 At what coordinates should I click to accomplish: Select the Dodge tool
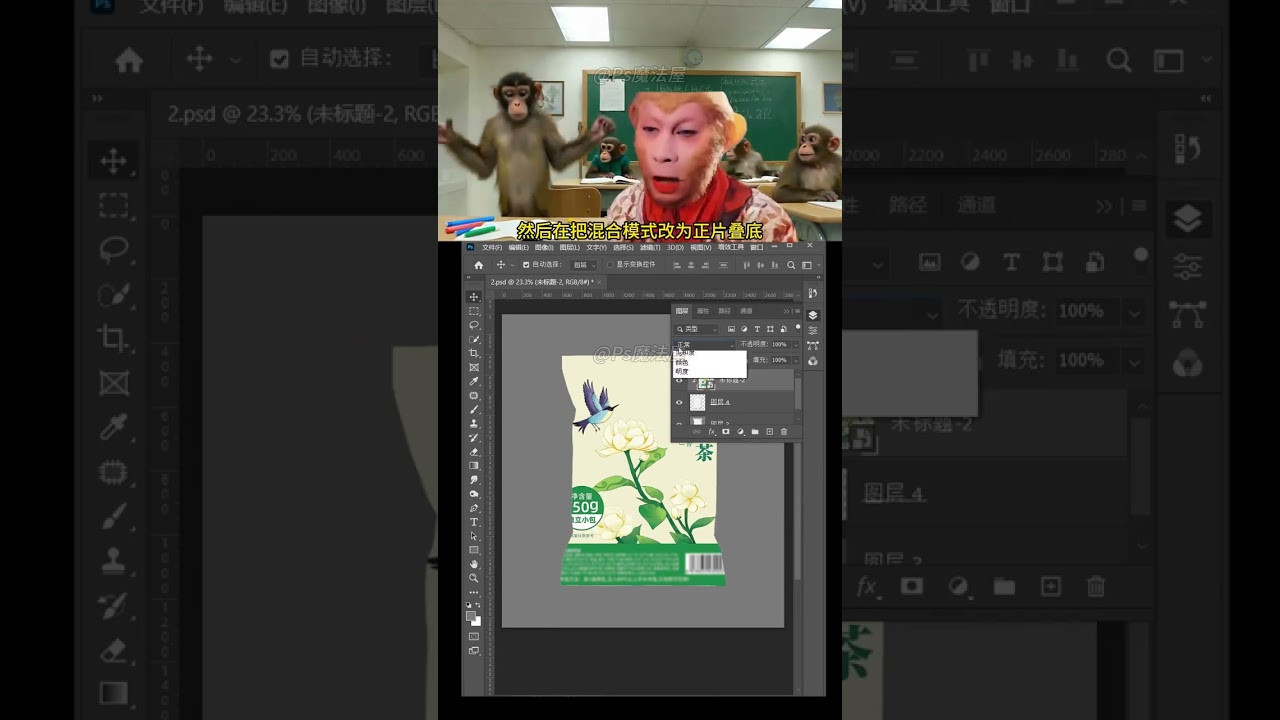(x=474, y=494)
